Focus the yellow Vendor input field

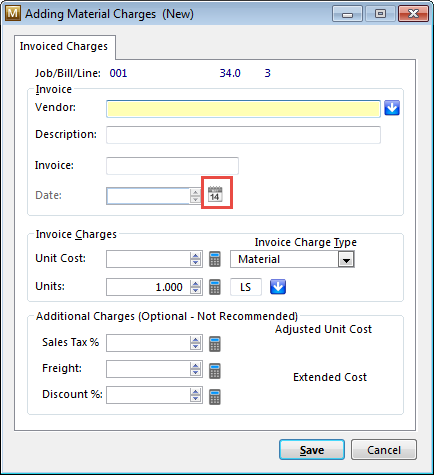(x=243, y=109)
